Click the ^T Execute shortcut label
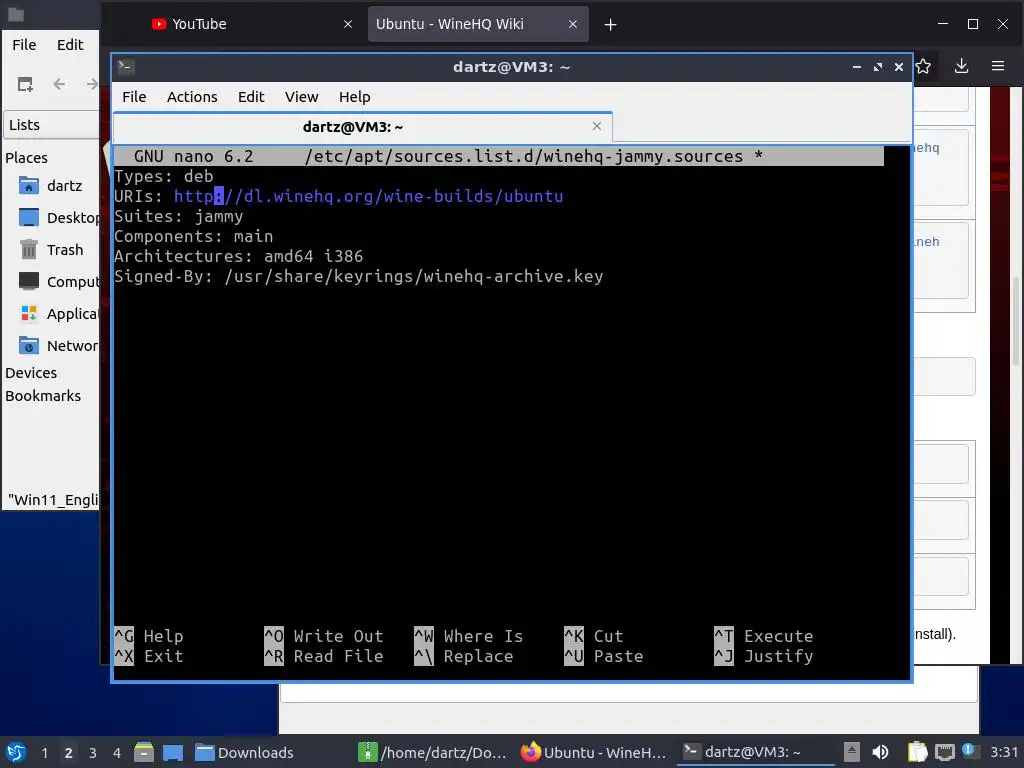The height and width of the screenshot is (768, 1024). [764, 636]
